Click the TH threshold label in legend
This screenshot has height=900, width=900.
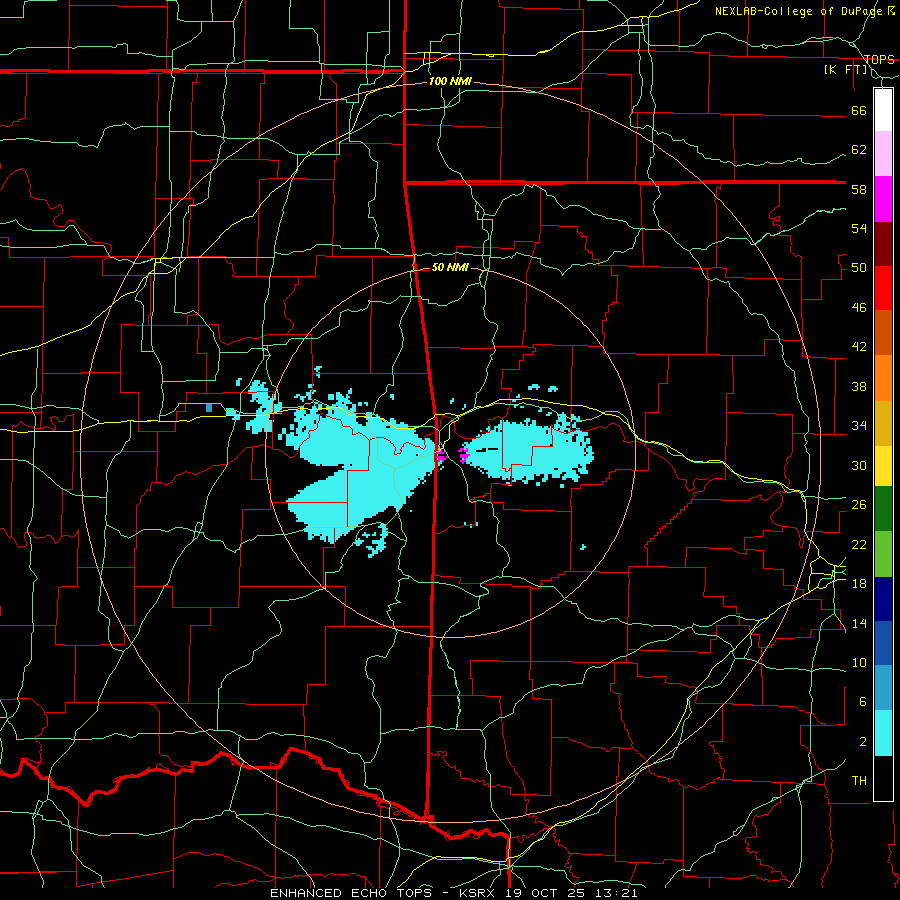point(859,781)
